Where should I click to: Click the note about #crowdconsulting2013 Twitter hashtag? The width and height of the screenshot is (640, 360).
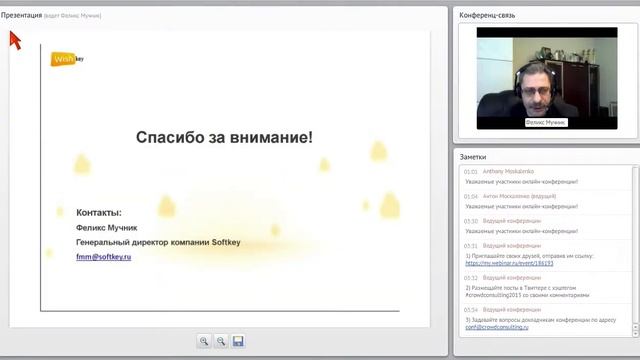tap(527, 291)
